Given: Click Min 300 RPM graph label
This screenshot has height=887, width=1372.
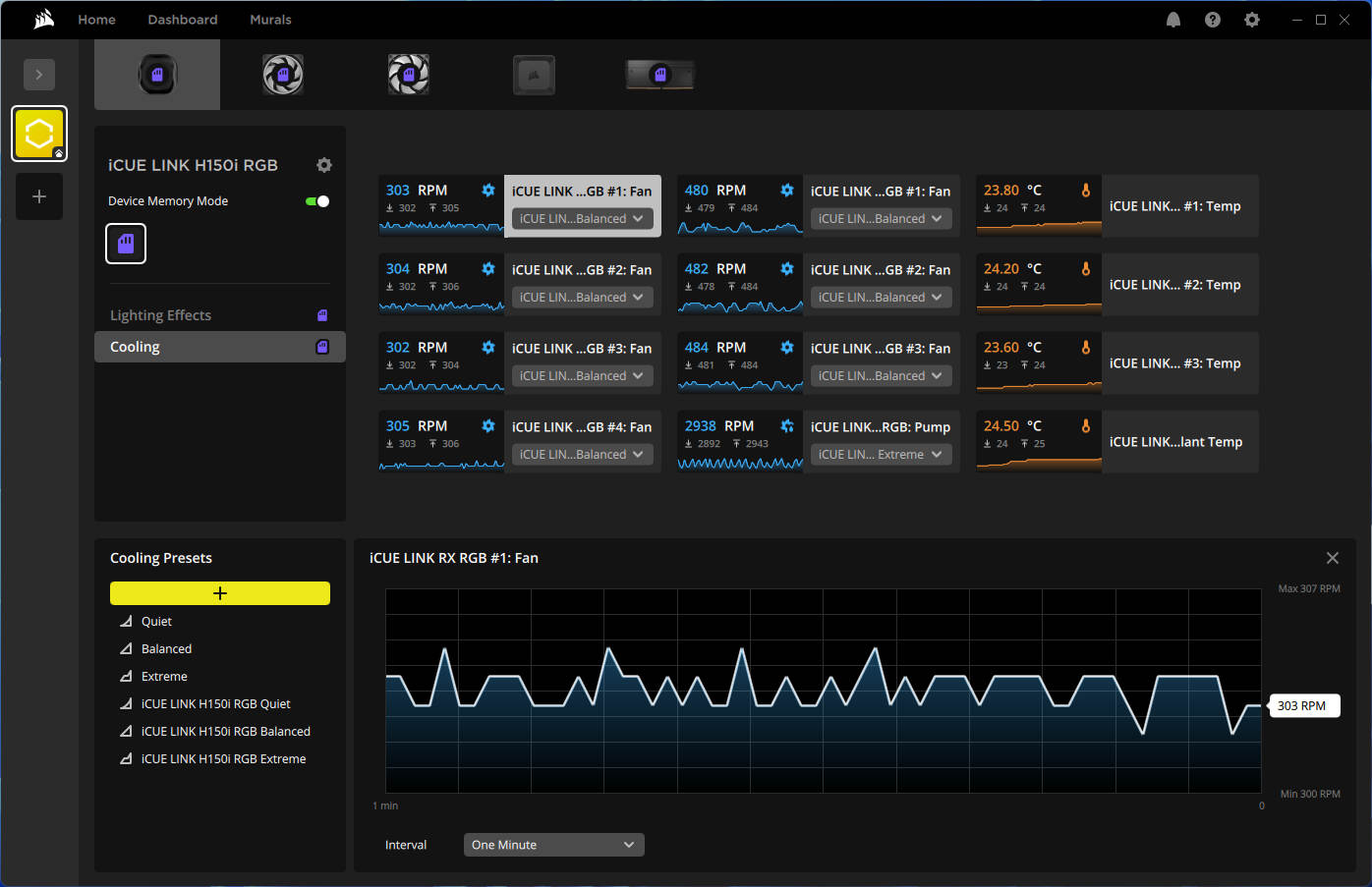Looking at the screenshot, I should pos(1310,794).
